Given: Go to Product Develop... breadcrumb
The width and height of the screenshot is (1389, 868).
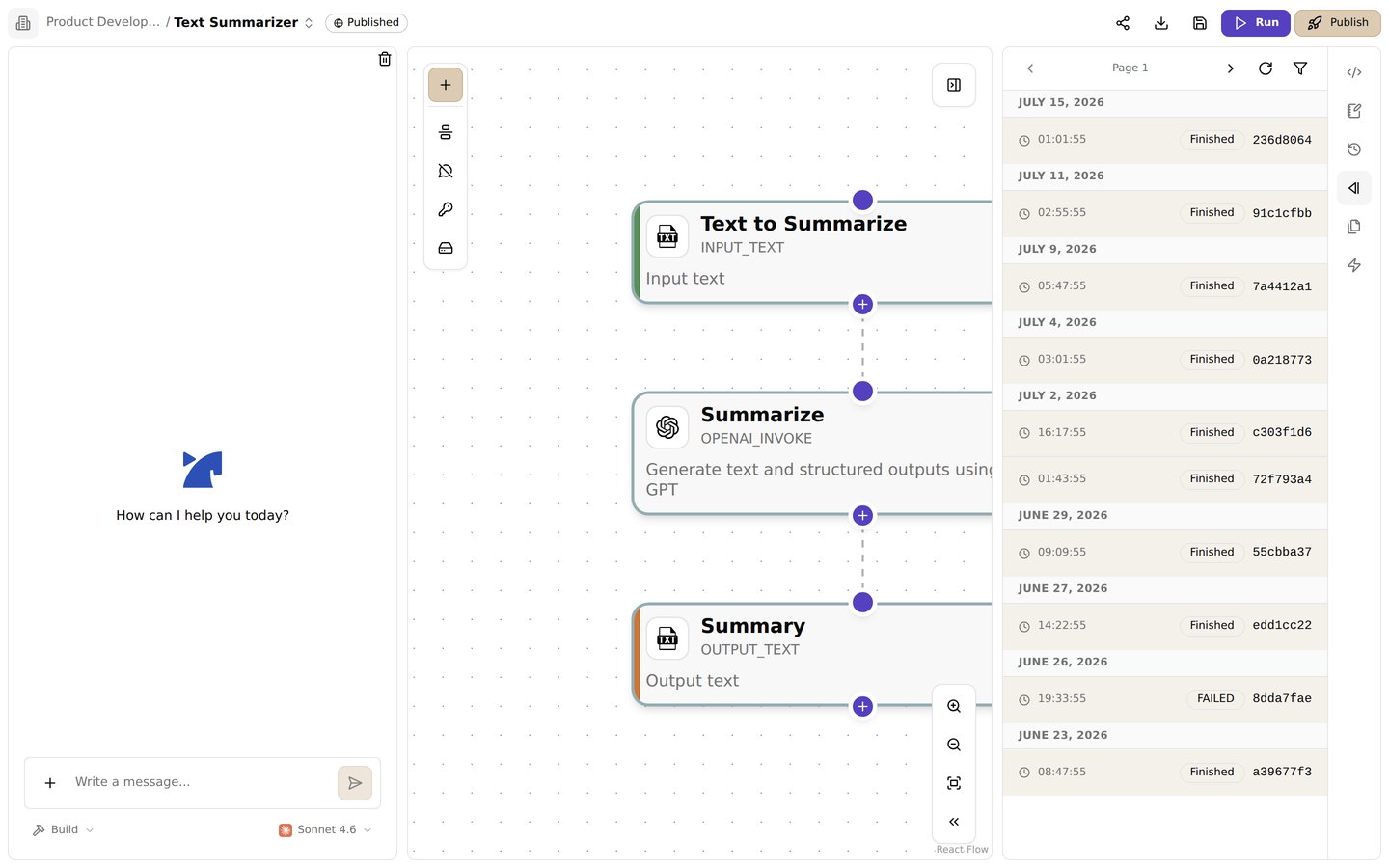Looking at the screenshot, I should 103,22.
